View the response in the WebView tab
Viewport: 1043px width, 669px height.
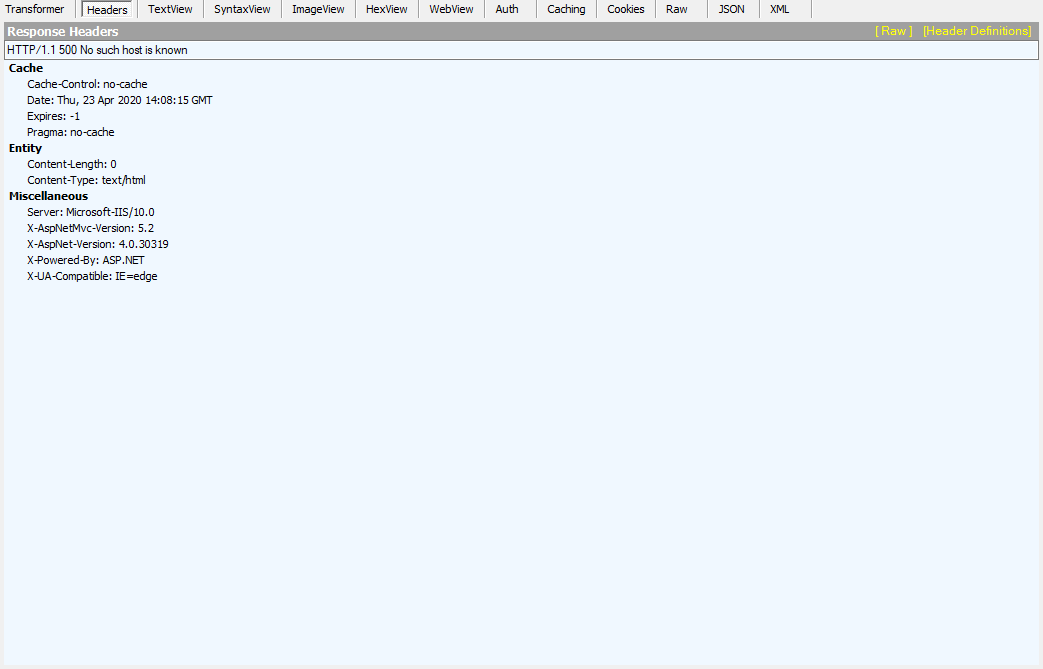(450, 9)
